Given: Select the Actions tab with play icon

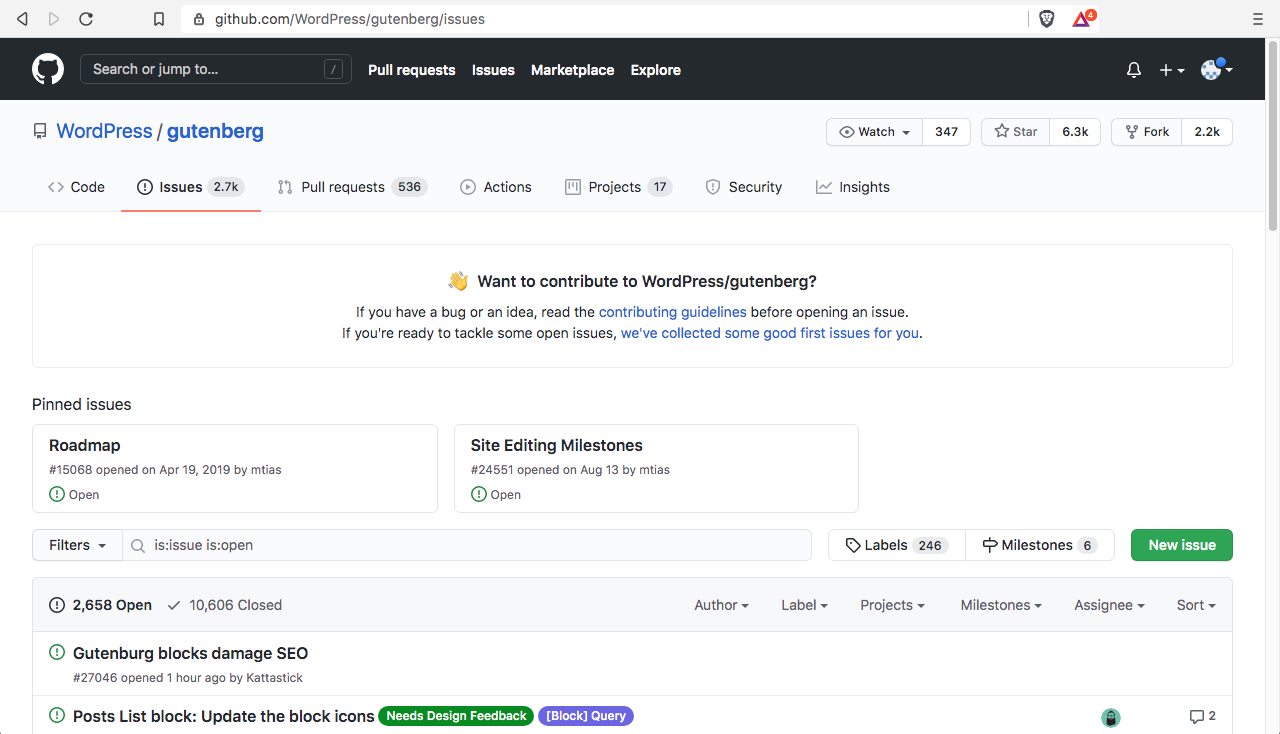Looking at the screenshot, I should (x=496, y=186).
